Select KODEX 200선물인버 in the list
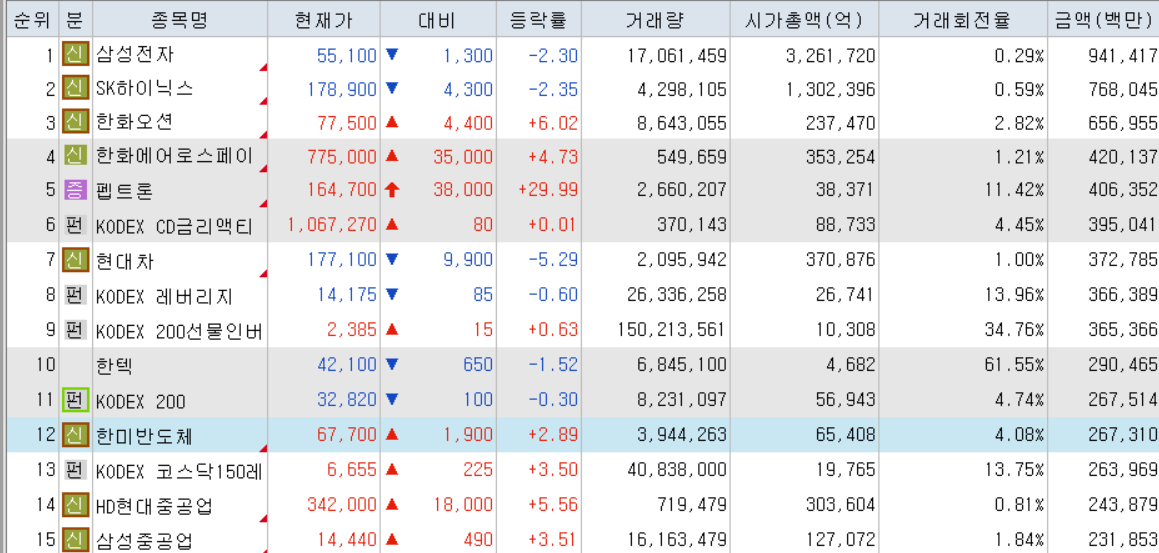 click(x=180, y=330)
